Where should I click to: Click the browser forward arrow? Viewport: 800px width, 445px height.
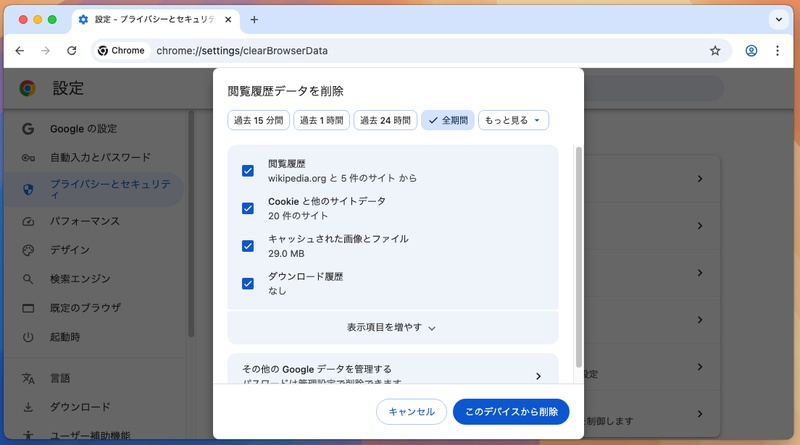(x=45, y=51)
